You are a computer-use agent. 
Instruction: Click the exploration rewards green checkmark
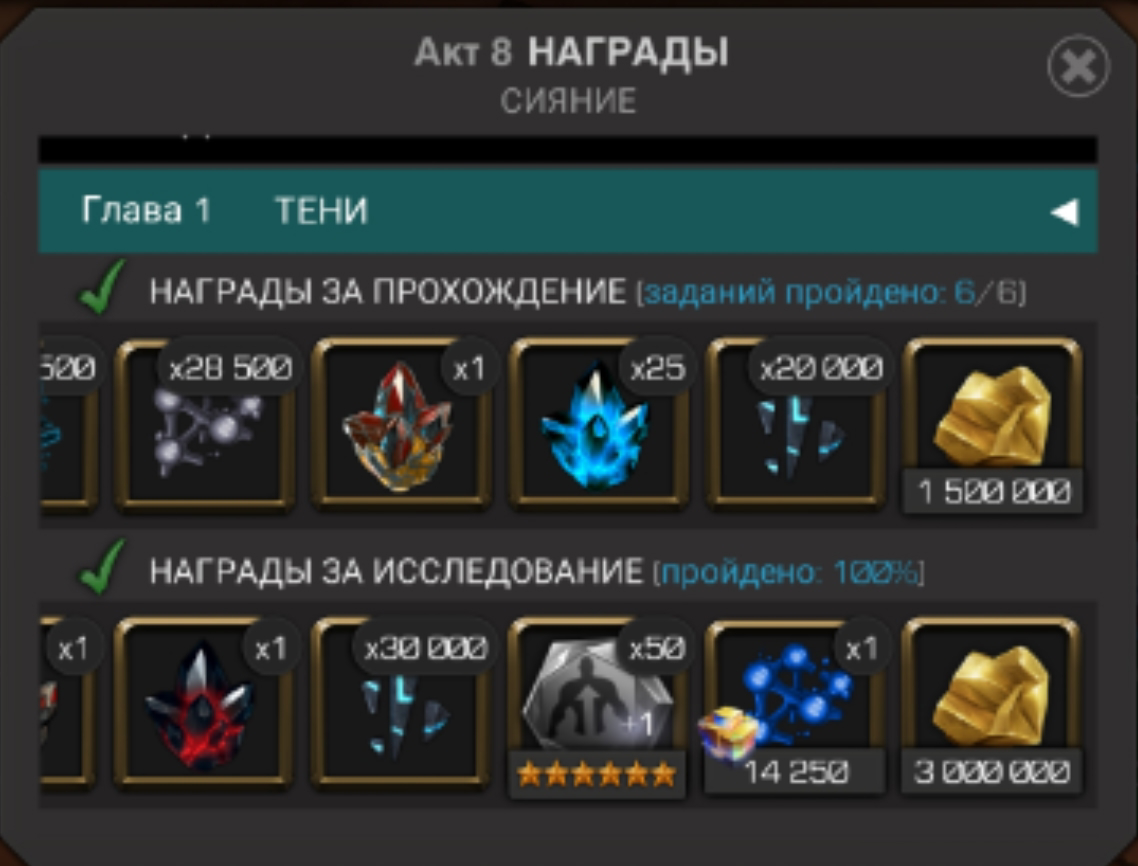click(102, 566)
